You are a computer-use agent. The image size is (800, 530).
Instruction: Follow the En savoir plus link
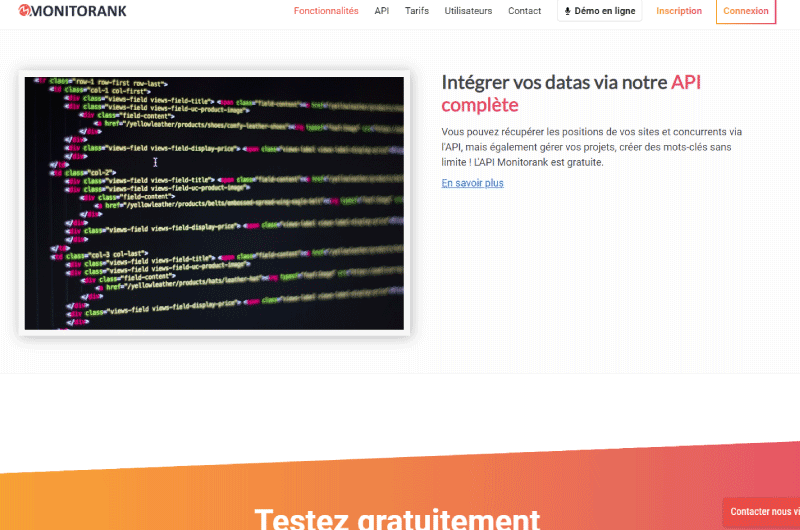pos(472,183)
